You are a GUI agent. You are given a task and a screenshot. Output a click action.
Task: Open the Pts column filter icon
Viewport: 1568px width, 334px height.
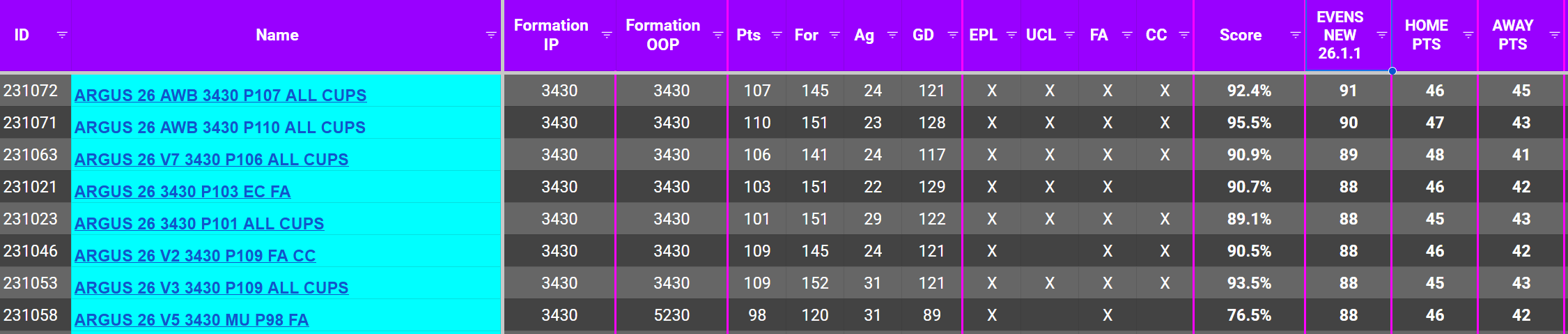point(777,35)
